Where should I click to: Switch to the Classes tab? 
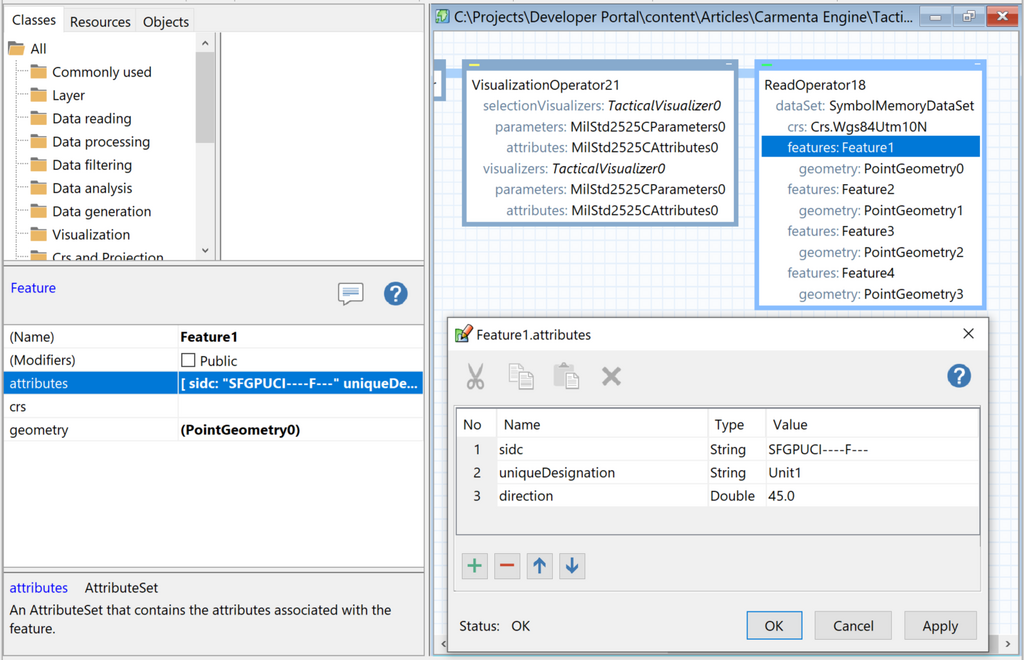(34, 20)
